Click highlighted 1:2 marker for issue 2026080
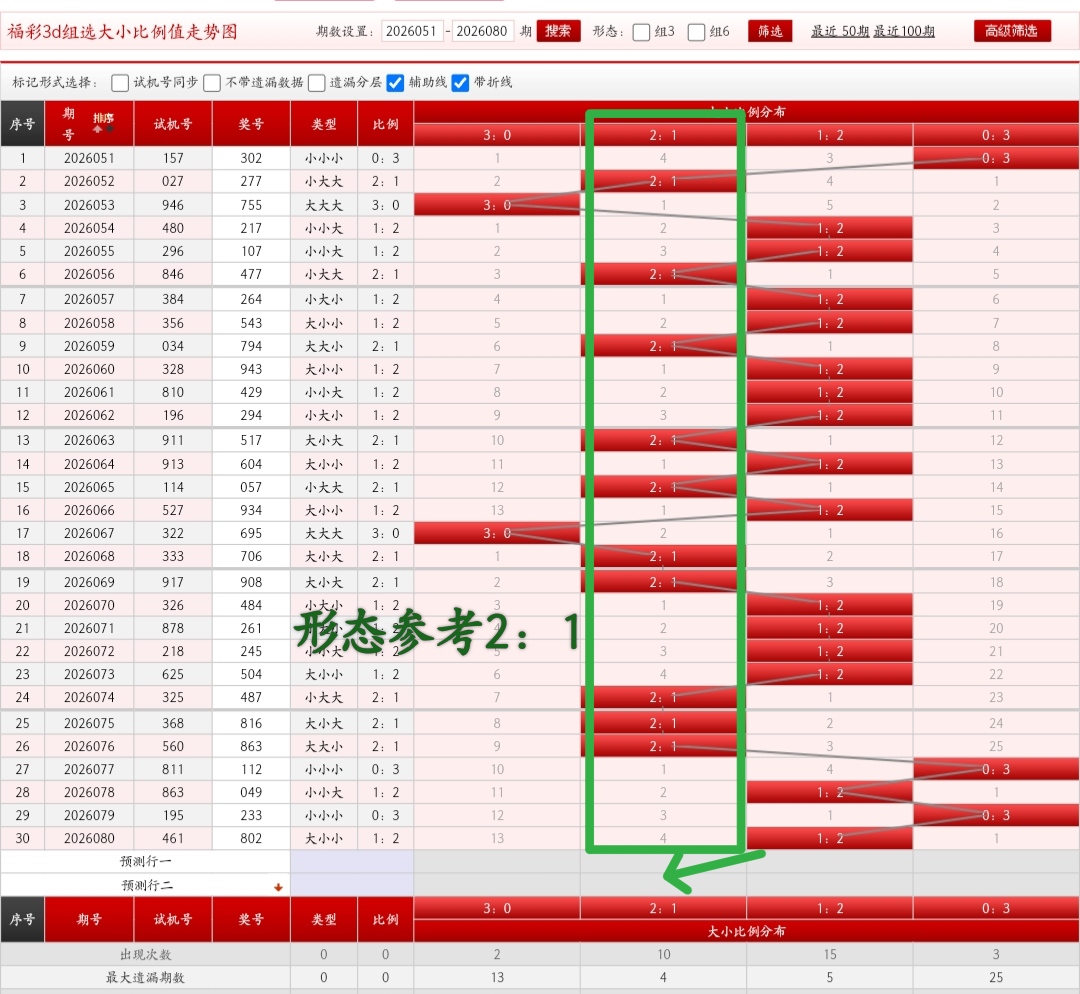 pyautogui.click(x=830, y=839)
